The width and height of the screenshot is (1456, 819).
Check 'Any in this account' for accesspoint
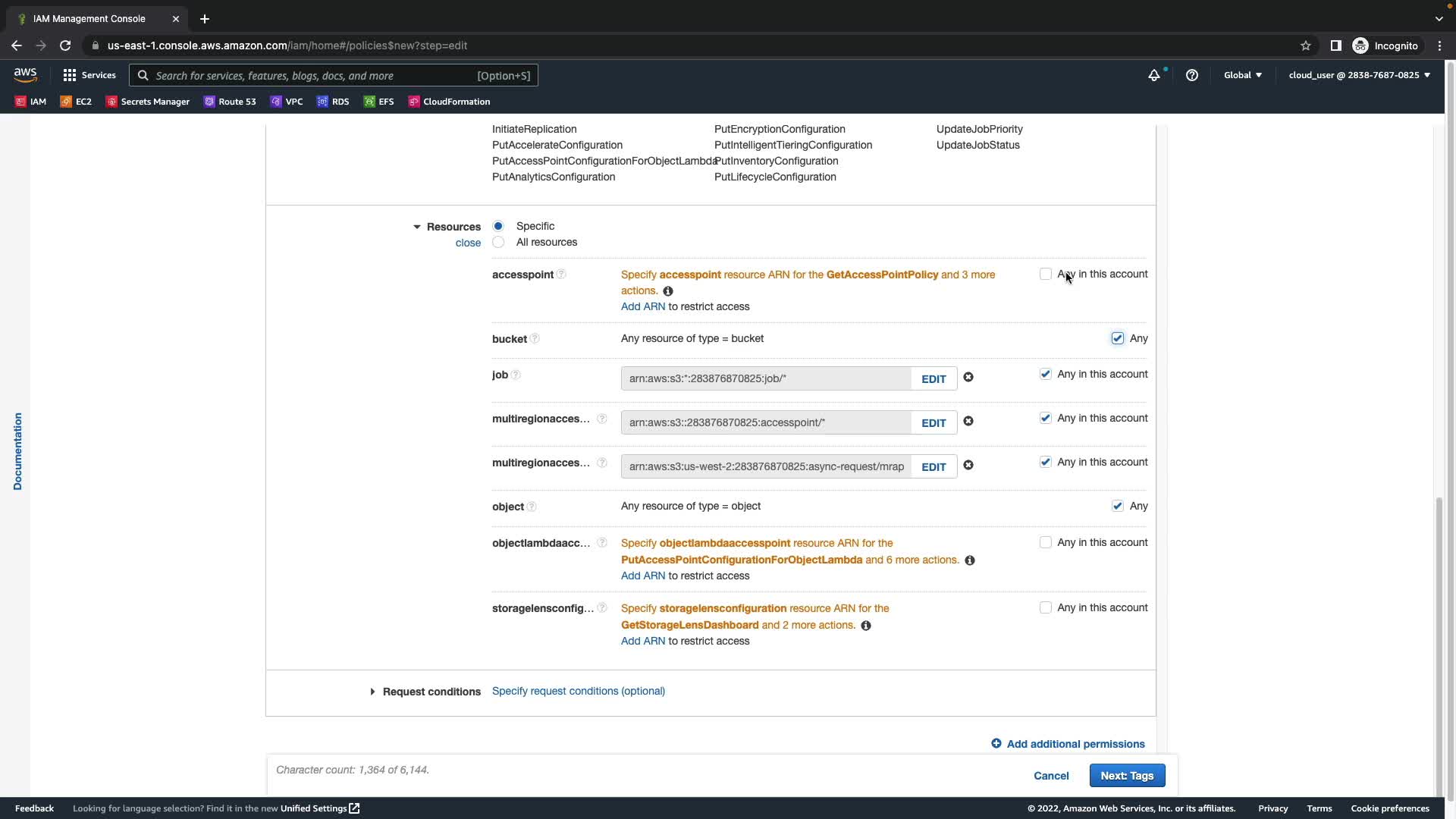pos(1045,275)
